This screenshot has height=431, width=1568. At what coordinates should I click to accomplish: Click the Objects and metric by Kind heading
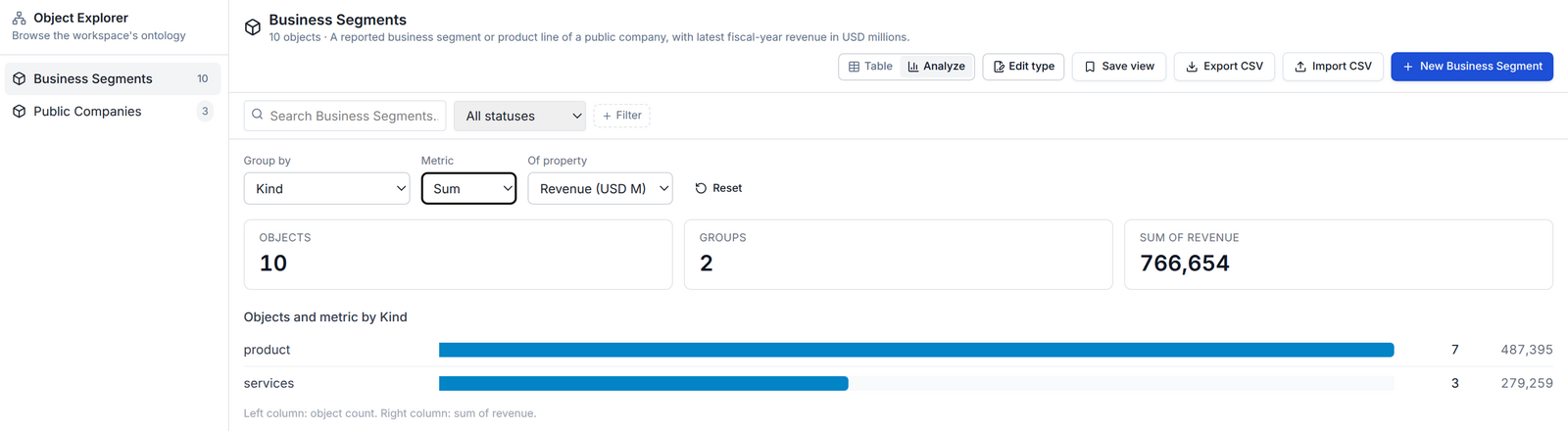[x=325, y=317]
